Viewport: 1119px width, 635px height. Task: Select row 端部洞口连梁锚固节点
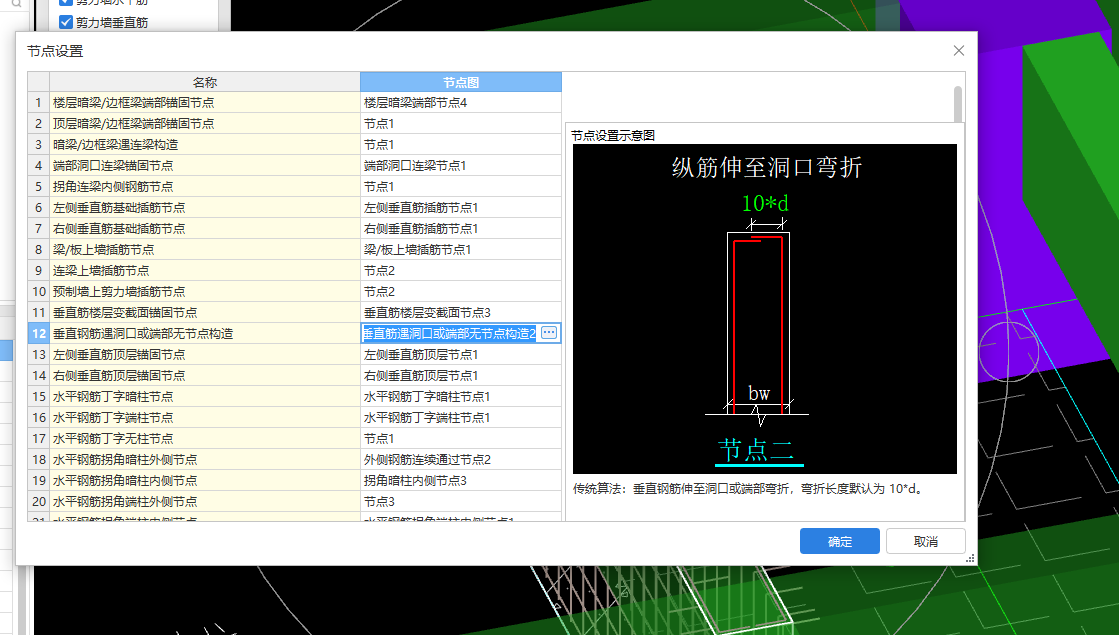coord(205,166)
